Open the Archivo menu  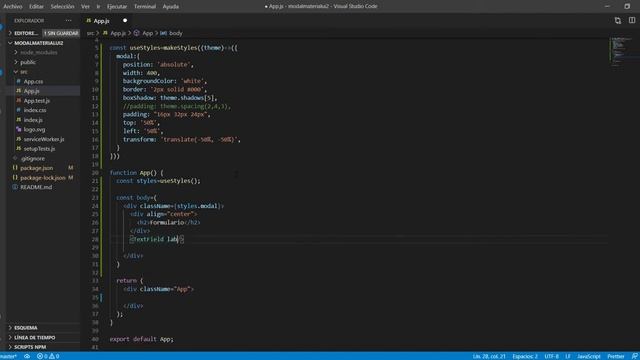(x=13, y=7)
